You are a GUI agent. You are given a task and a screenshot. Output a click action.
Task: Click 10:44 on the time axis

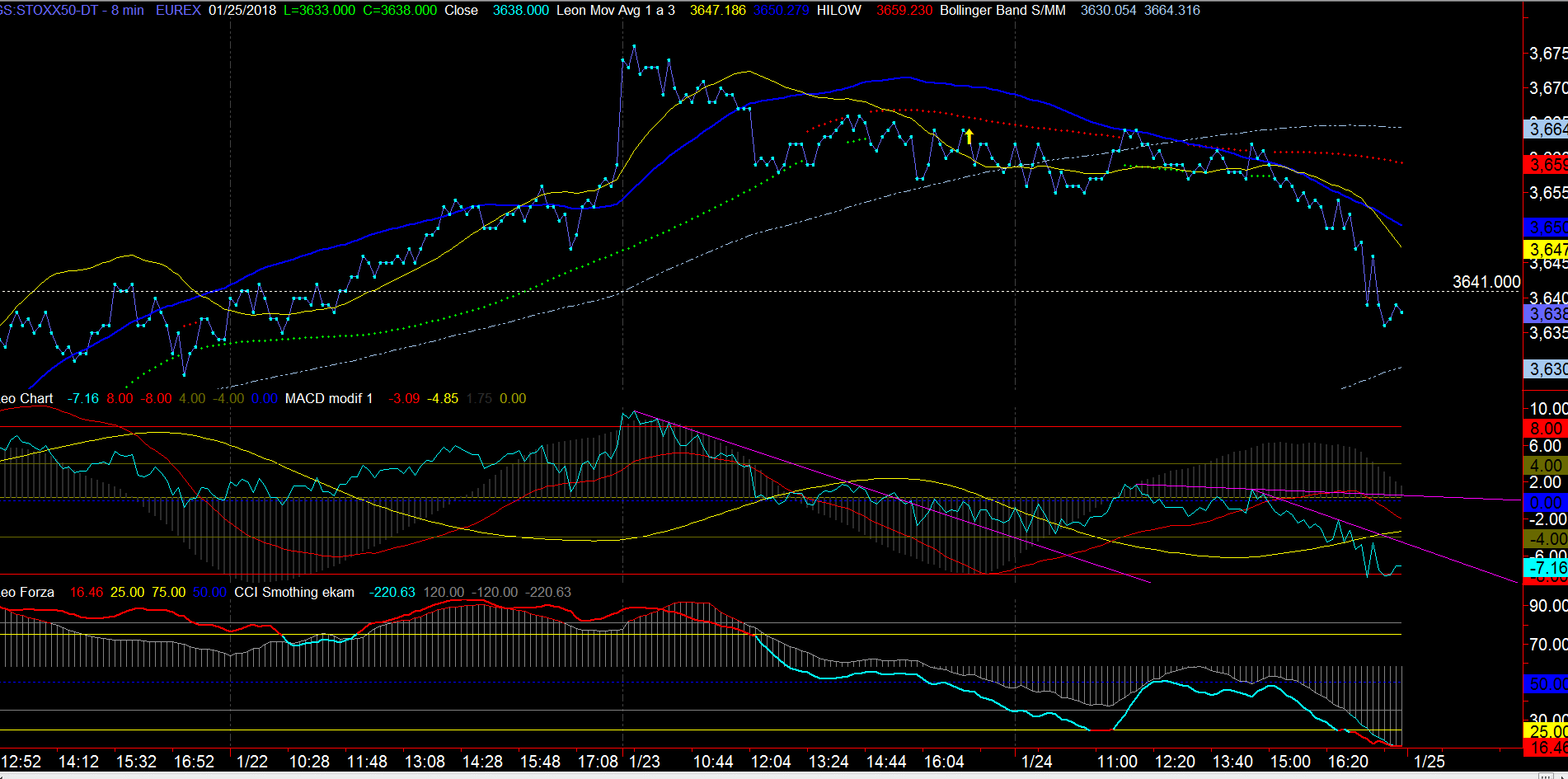(x=713, y=762)
